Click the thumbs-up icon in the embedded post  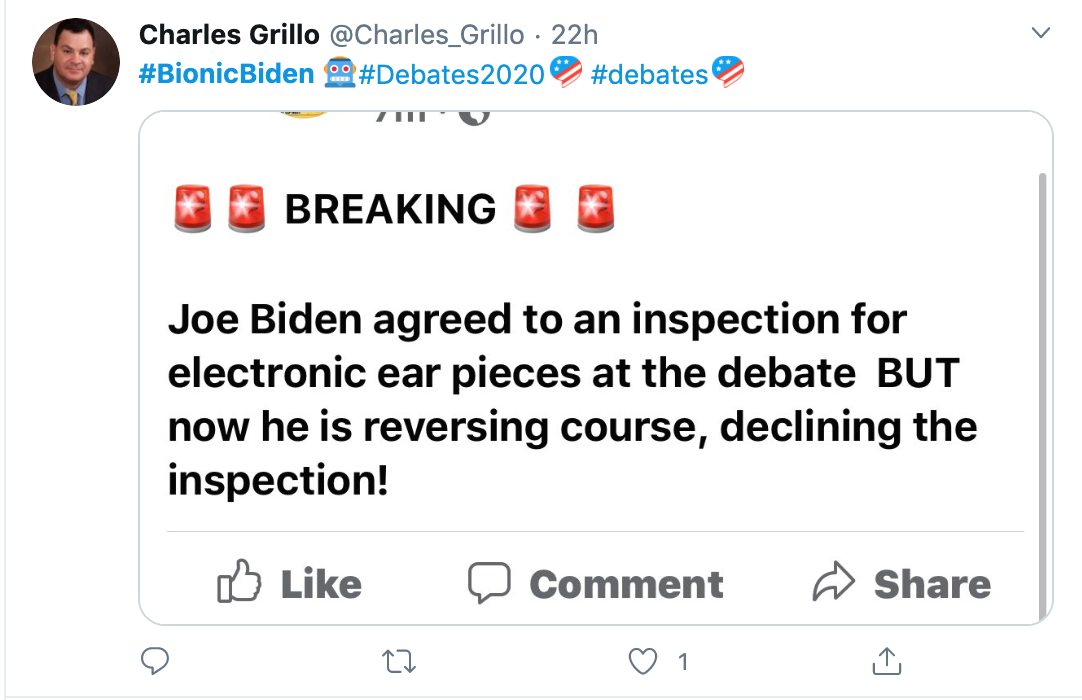point(239,583)
